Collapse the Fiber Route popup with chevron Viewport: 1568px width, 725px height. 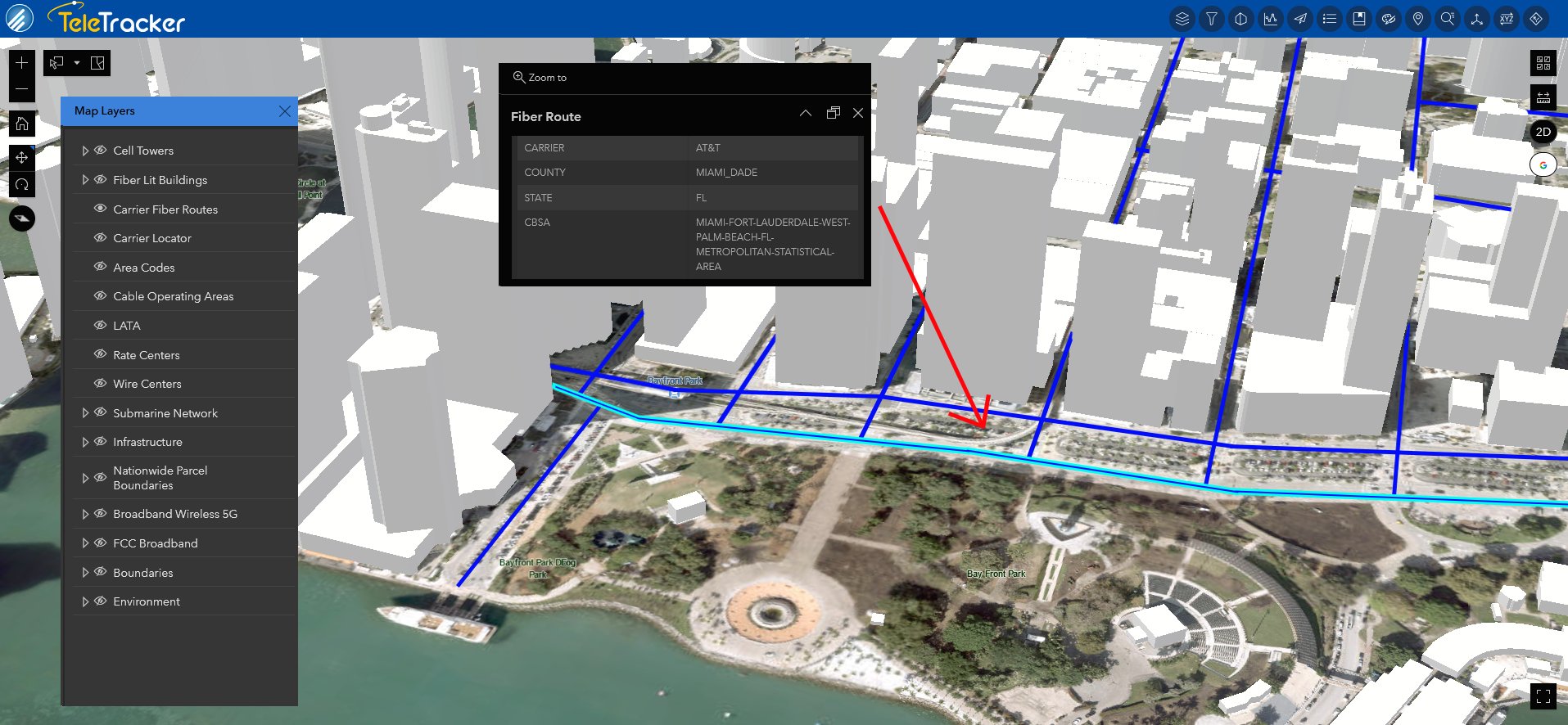(806, 113)
